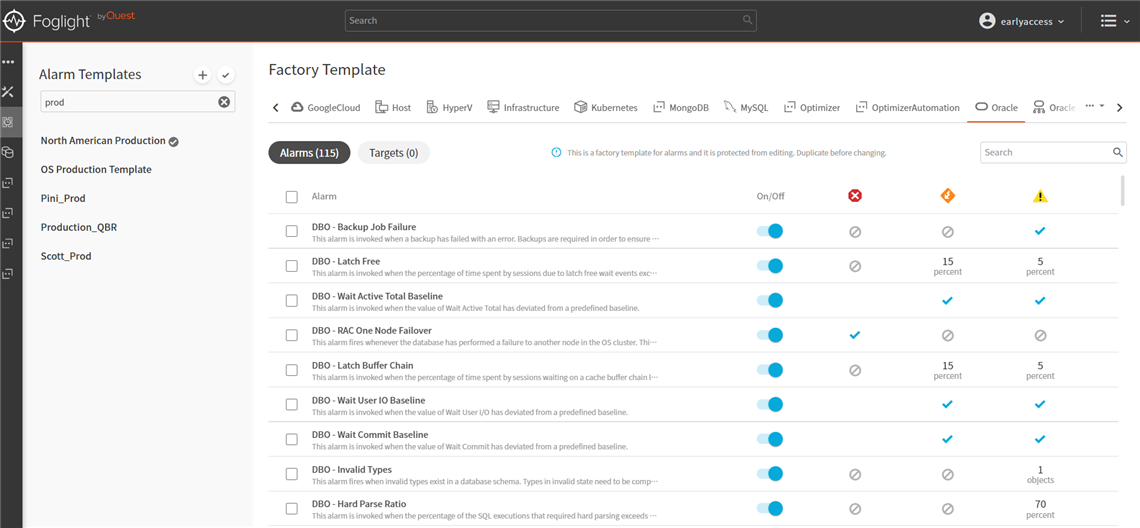Open the Scott_Prod template
This screenshot has width=1140, height=528.
click(66, 256)
